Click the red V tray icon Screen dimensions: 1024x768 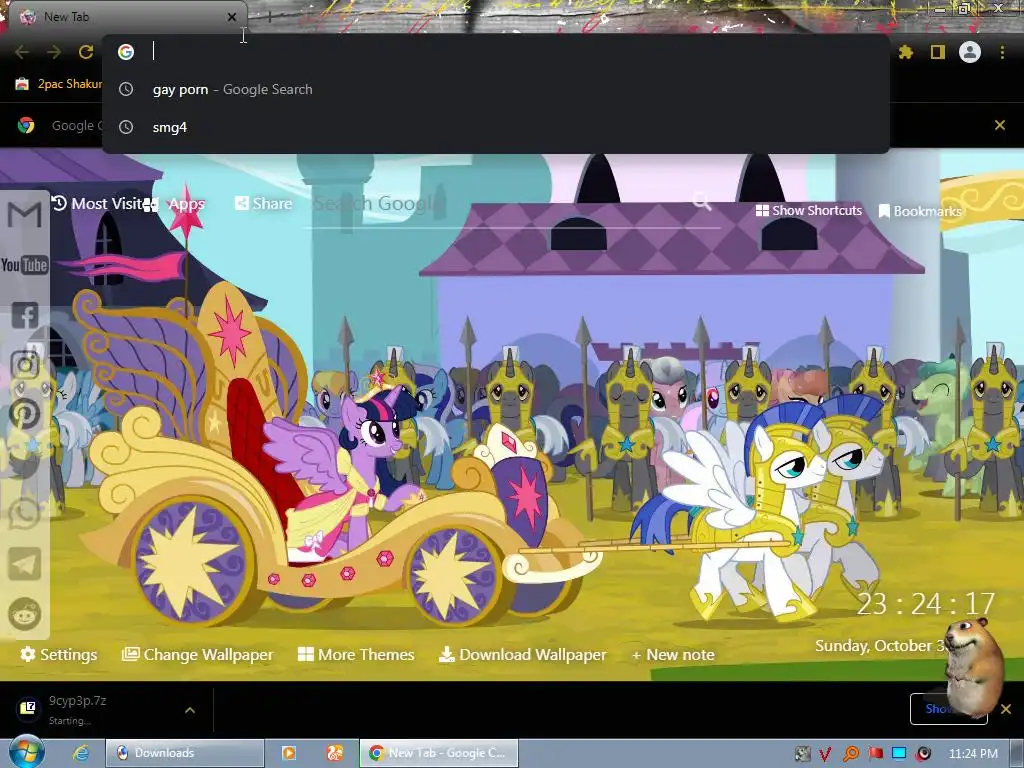click(825, 754)
